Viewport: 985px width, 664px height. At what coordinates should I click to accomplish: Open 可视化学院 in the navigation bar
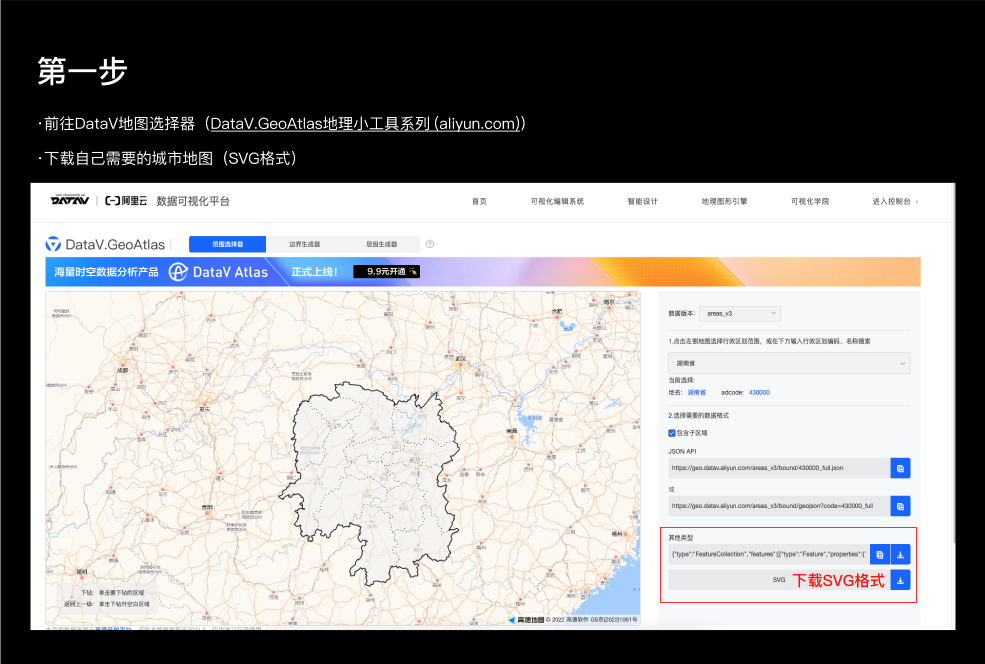pos(810,202)
